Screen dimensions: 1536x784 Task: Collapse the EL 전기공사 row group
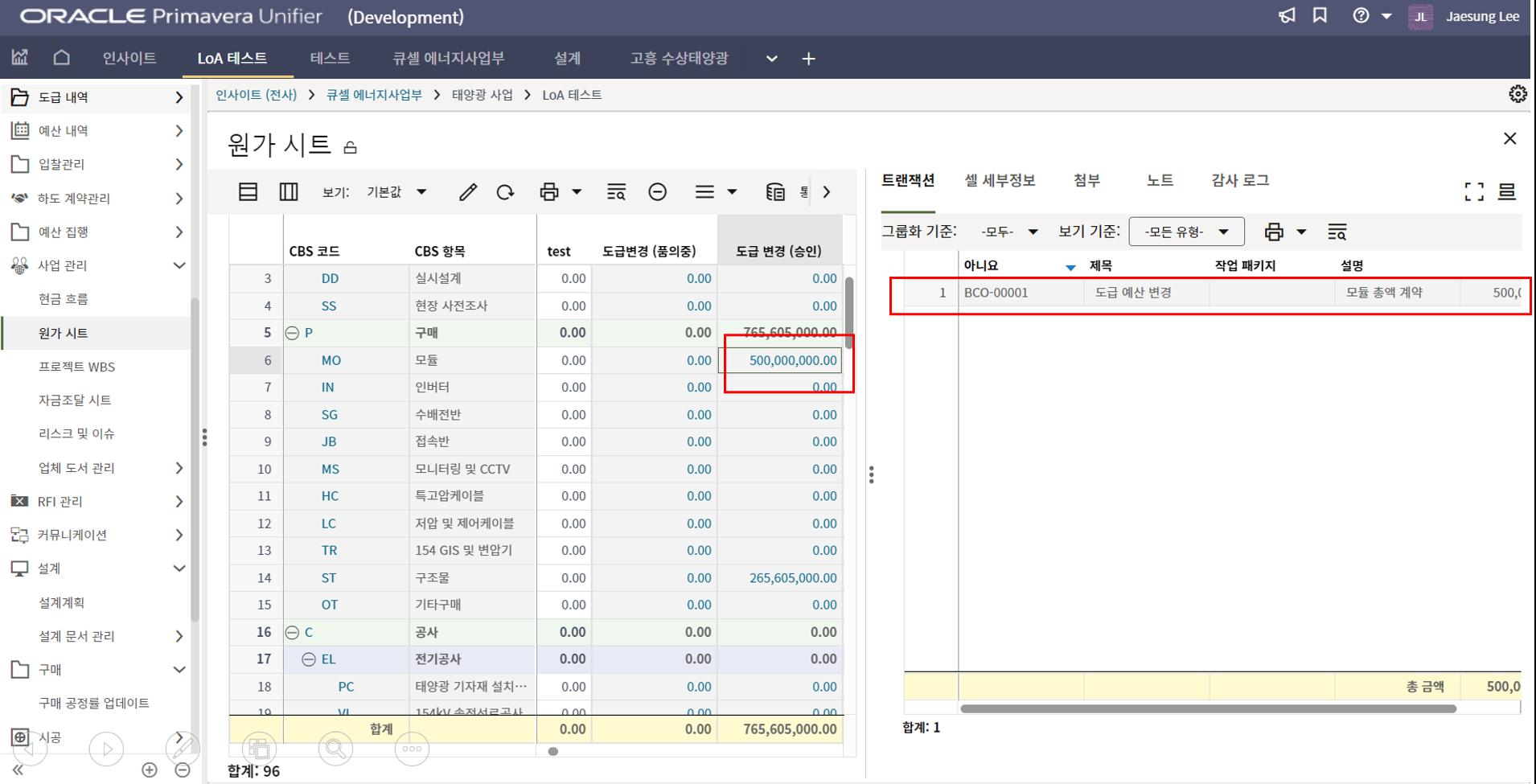point(309,659)
